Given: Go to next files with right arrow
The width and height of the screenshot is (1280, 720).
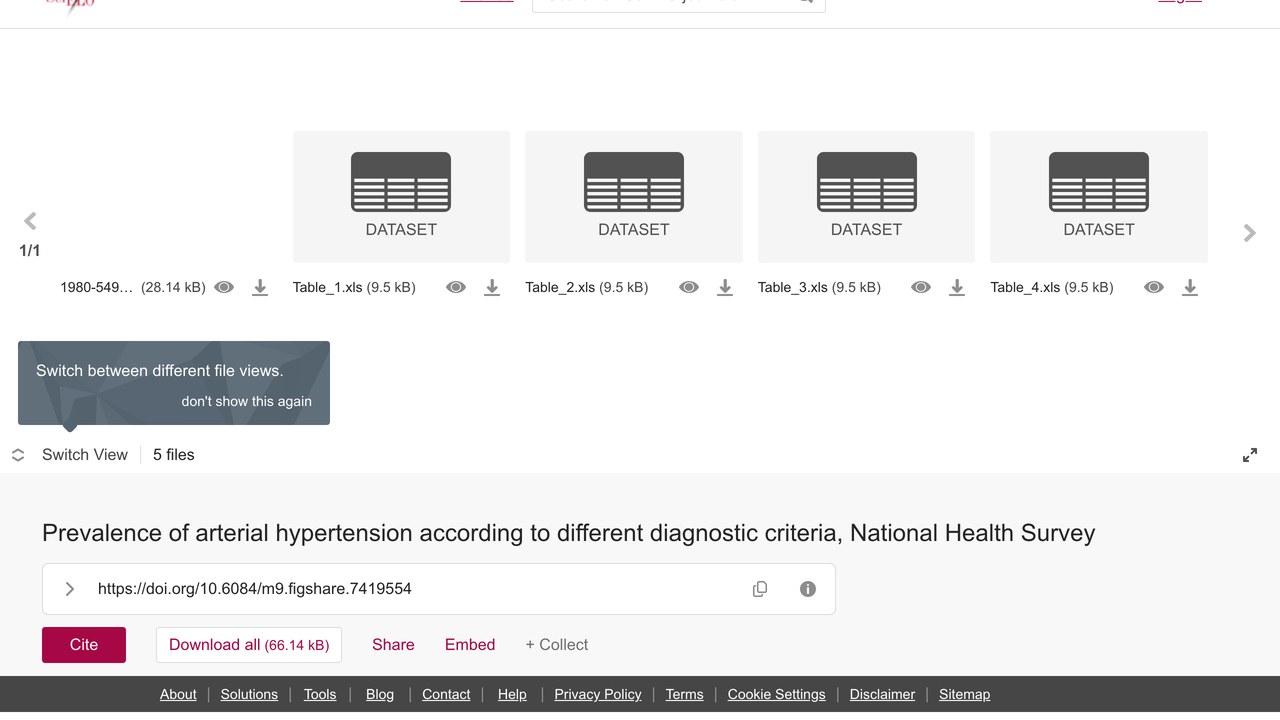Looking at the screenshot, I should (1249, 233).
